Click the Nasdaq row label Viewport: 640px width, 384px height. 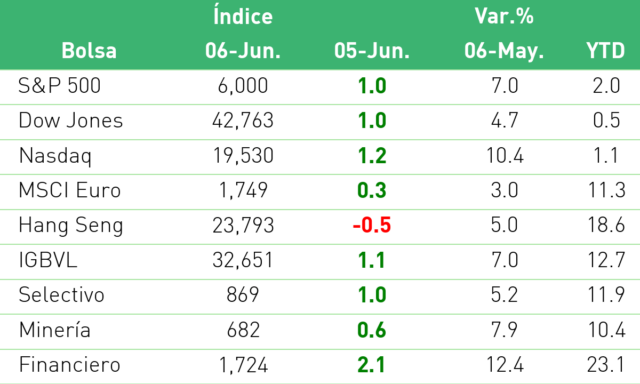[55, 156]
